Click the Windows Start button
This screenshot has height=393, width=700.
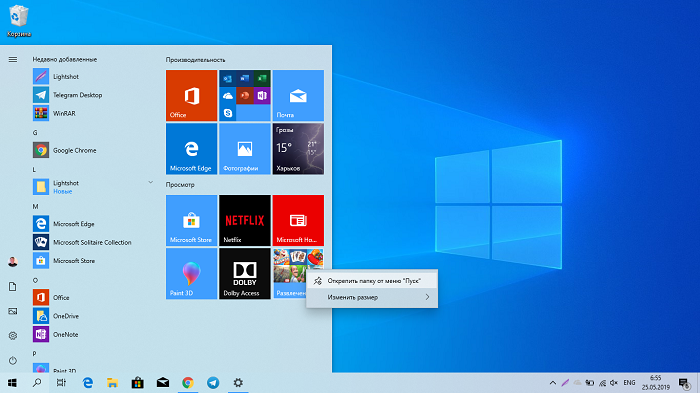click(12, 383)
